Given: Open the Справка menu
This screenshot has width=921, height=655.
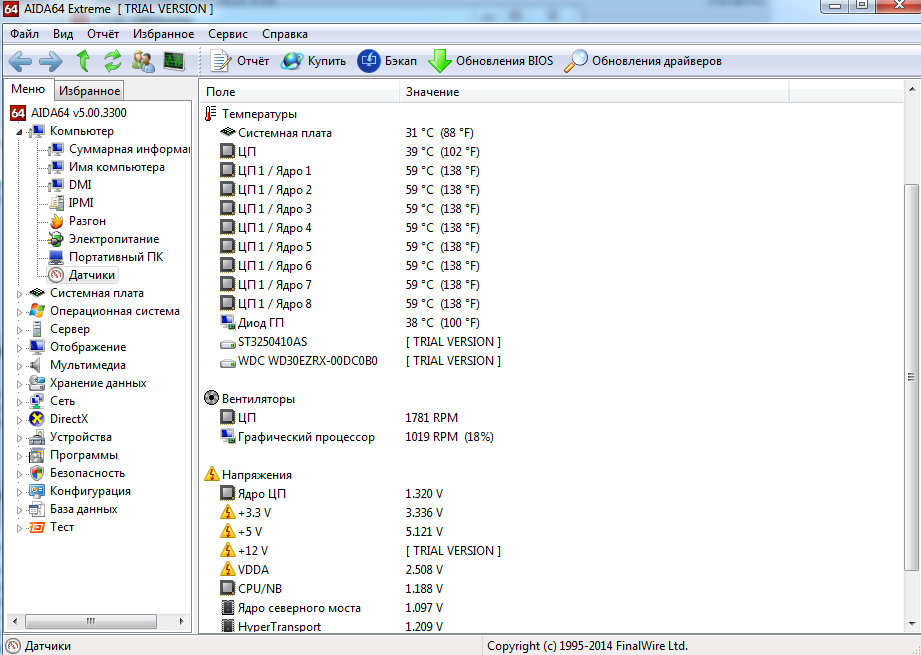Looking at the screenshot, I should pos(285,34).
